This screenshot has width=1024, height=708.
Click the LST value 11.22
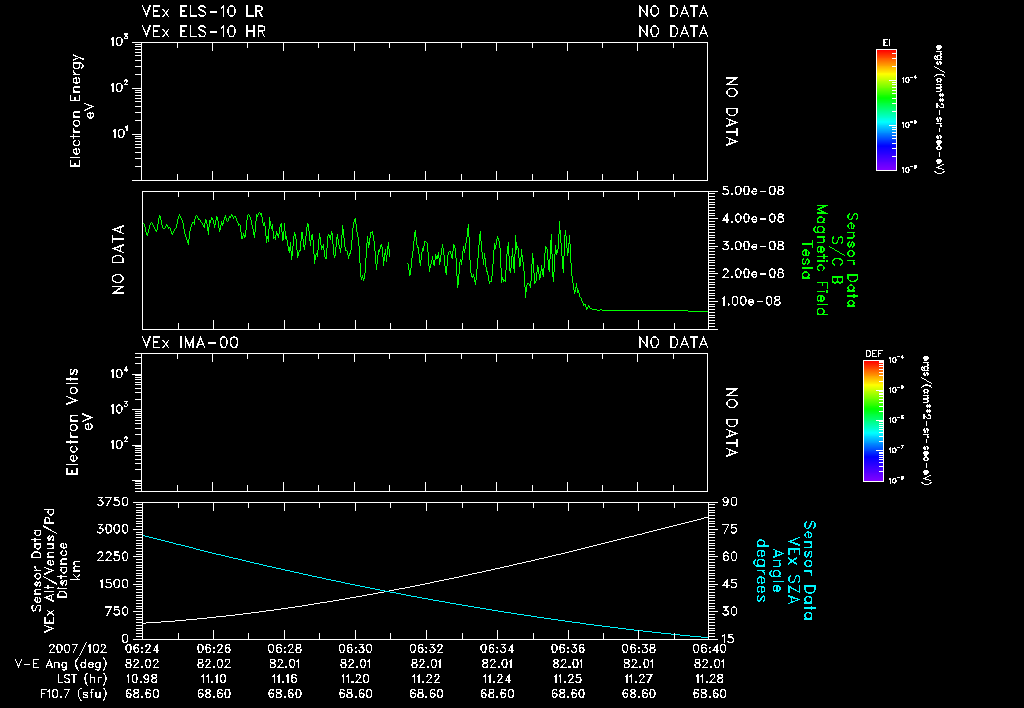426,679
